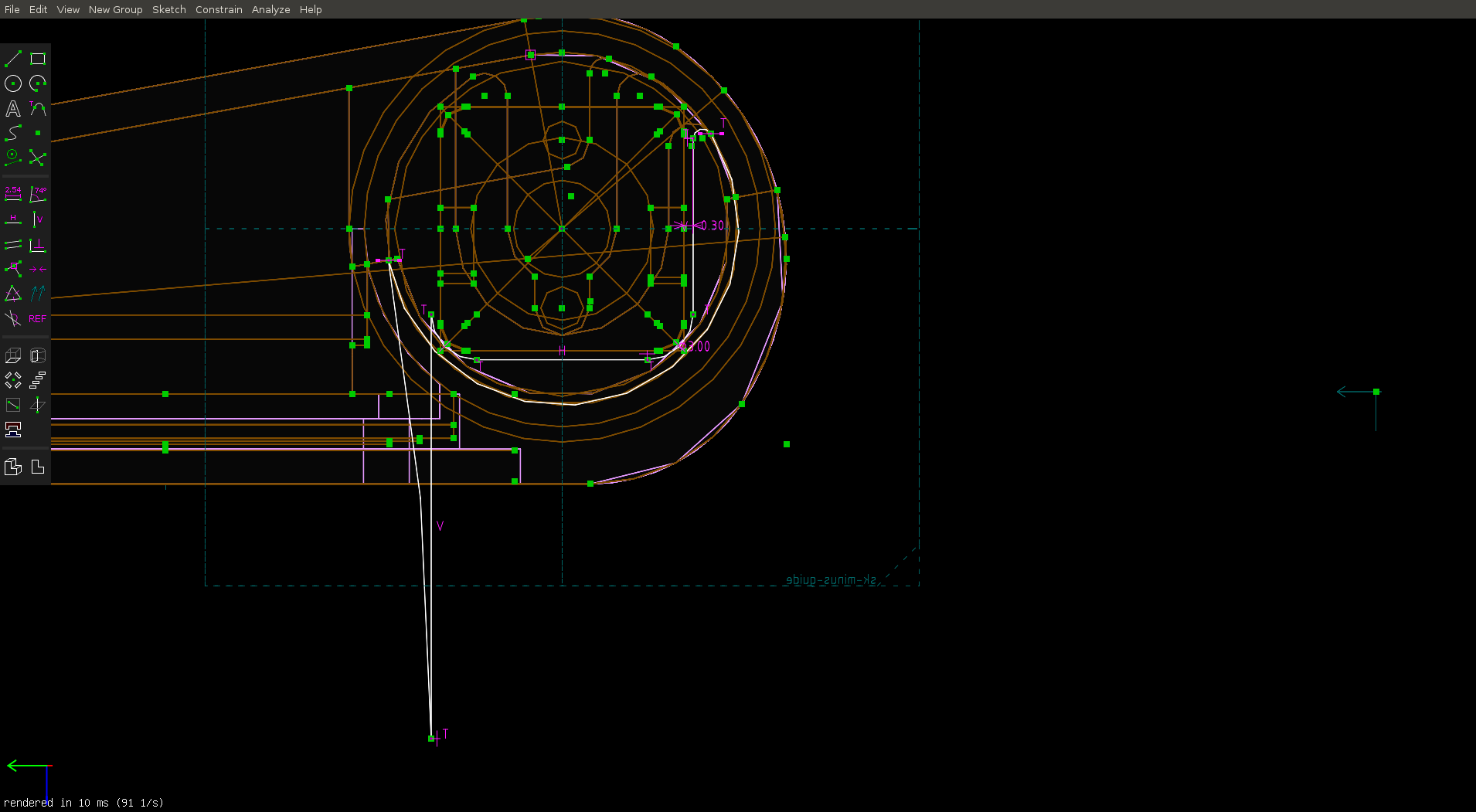
Task: Select the 0.30 dimension label
Action: click(x=712, y=226)
